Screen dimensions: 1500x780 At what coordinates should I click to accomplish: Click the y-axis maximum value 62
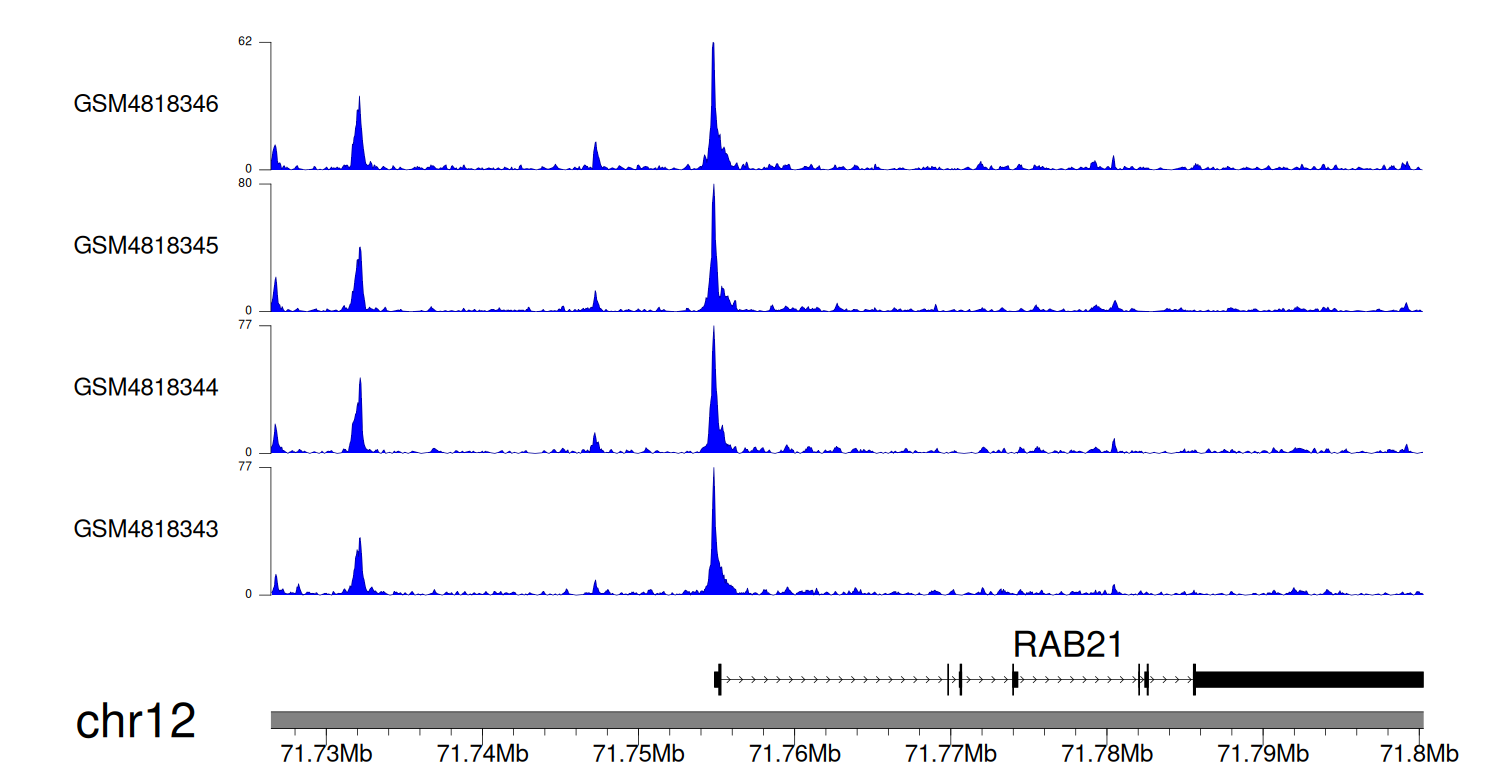click(x=244, y=42)
